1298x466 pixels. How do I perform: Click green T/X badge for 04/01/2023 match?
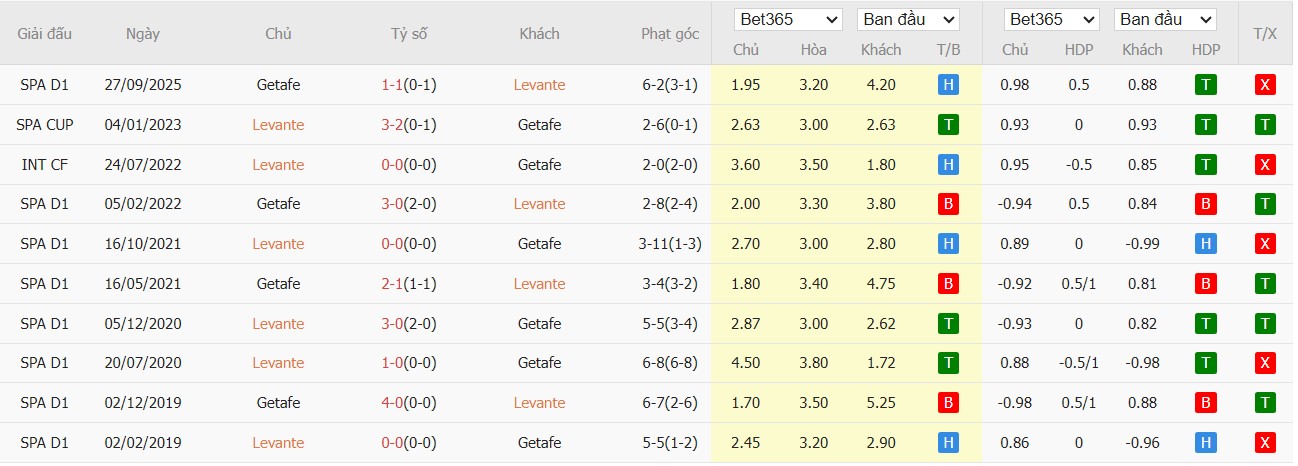(1265, 125)
